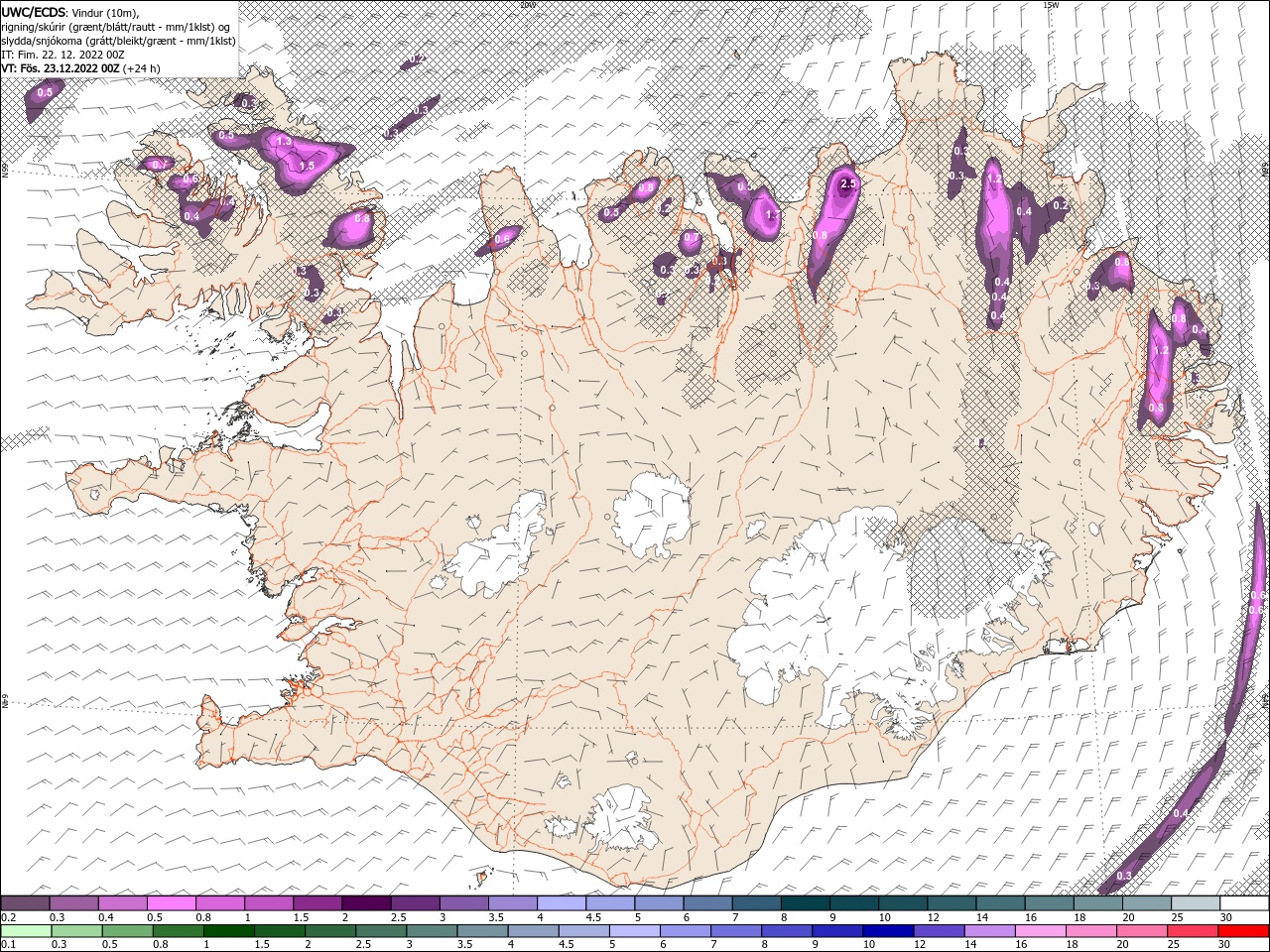Click the 'VT: Fös. 23.12.2022 00Z' valid time
The image size is (1270, 952).
tap(62, 68)
